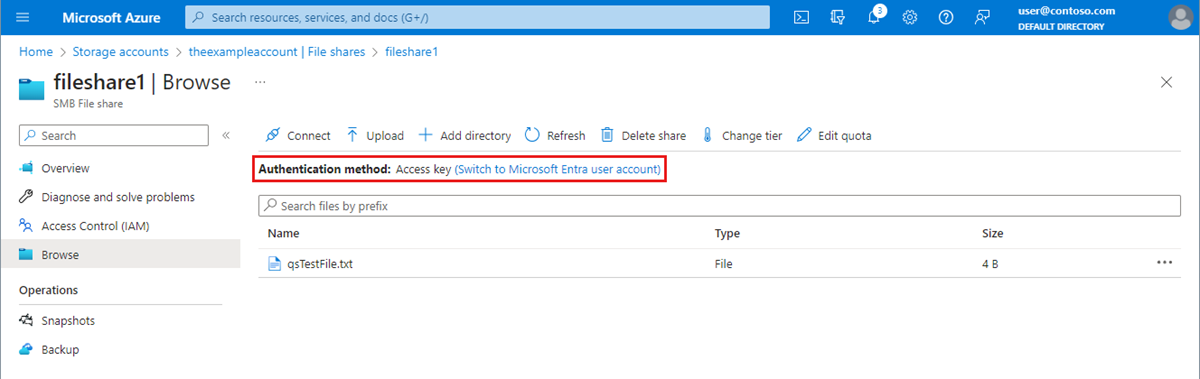Close the fileshare1 blade

[x=1166, y=82]
